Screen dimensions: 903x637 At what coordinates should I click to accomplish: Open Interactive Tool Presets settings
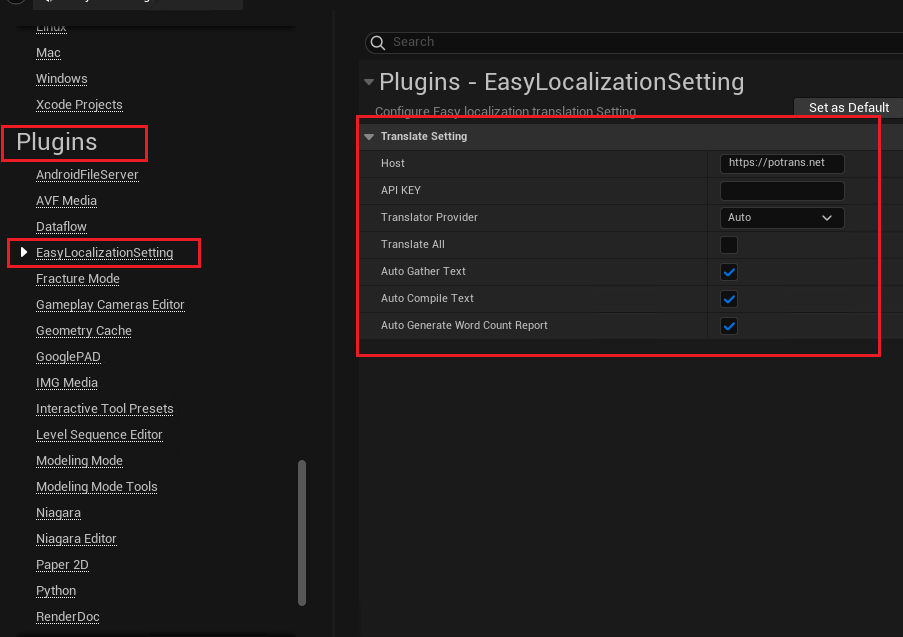click(x=105, y=408)
